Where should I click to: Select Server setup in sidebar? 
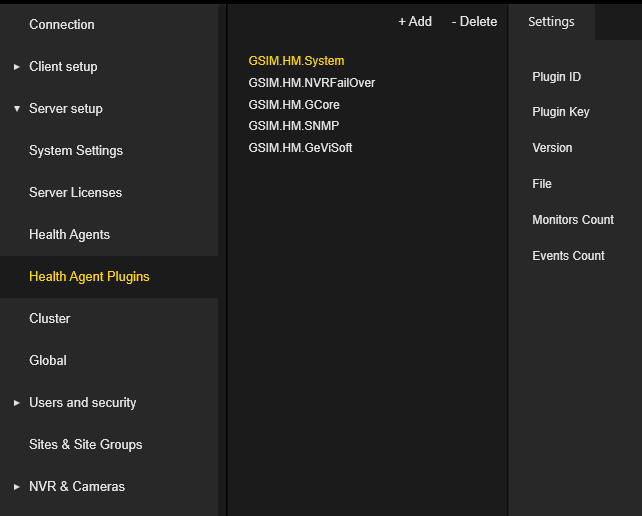[x=66, y=109]
